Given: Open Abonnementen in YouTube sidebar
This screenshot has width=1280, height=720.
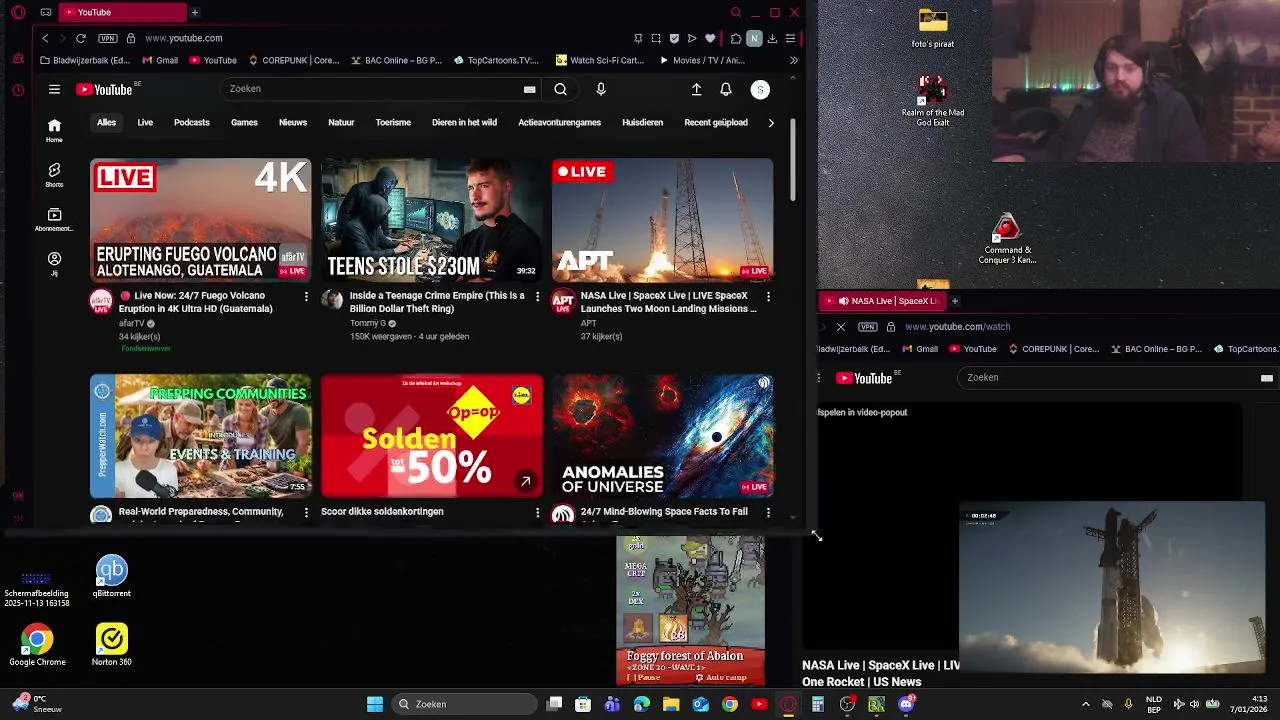Looking at the screenshot, I should pos(54,219).
